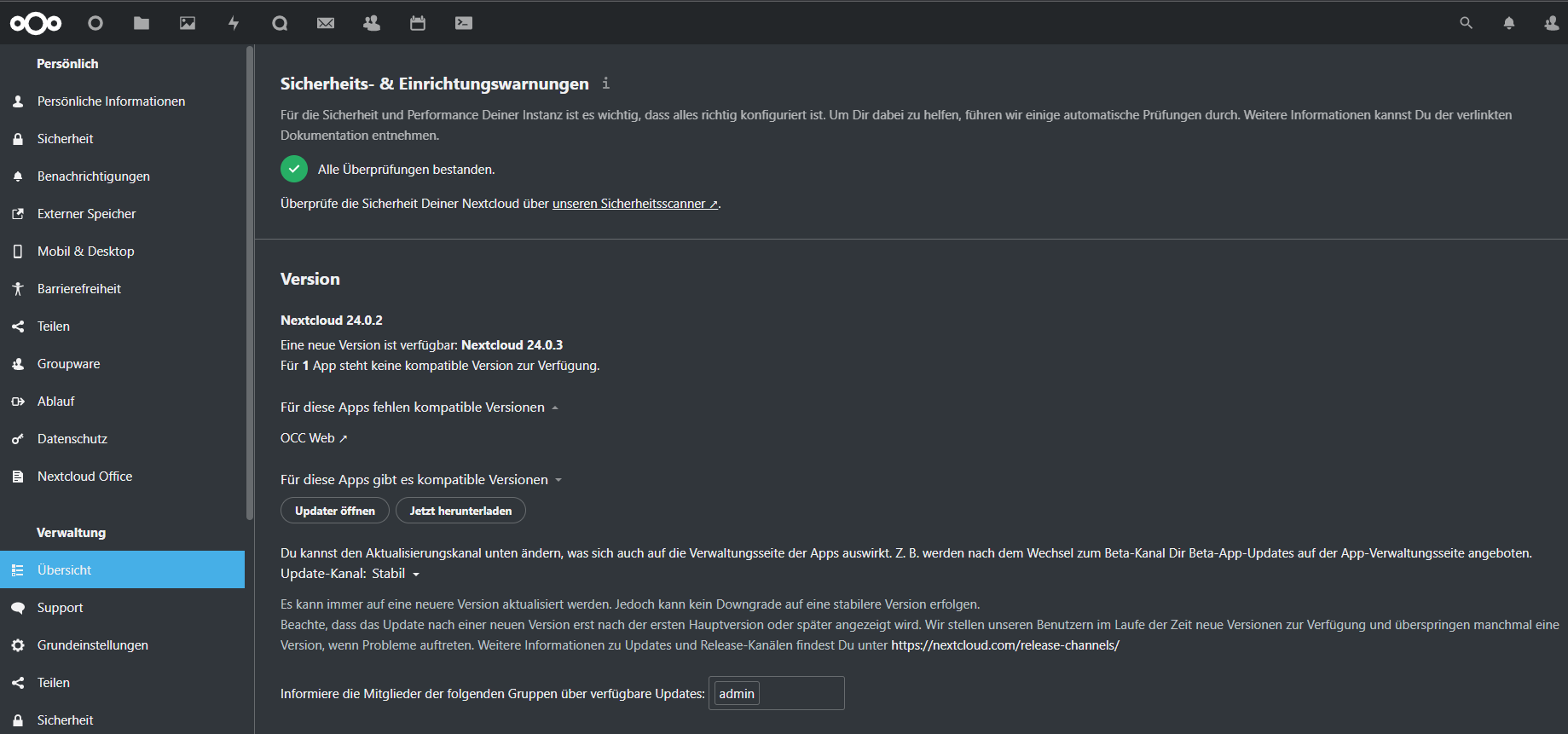The width and height of the screenshot is (1568, 734).
Task: Open the Talk chat icon
Action: 280,23
